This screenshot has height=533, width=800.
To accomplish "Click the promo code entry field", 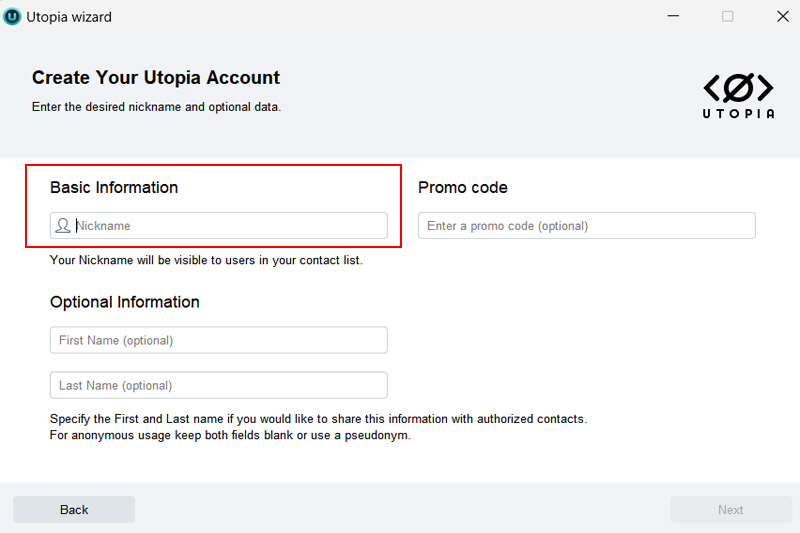I will click(x=586, y=226).
